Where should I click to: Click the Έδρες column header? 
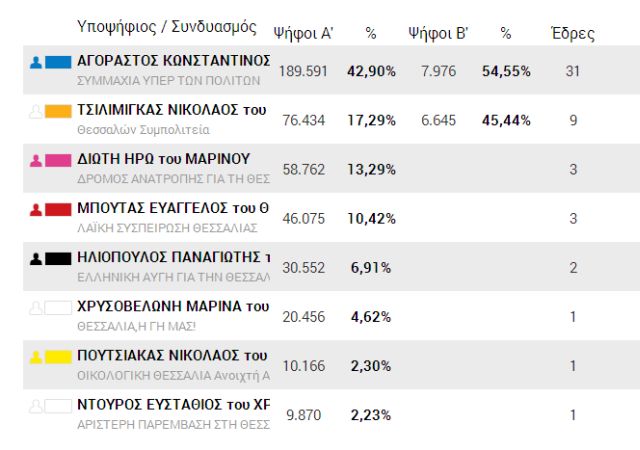pos(573,33)
